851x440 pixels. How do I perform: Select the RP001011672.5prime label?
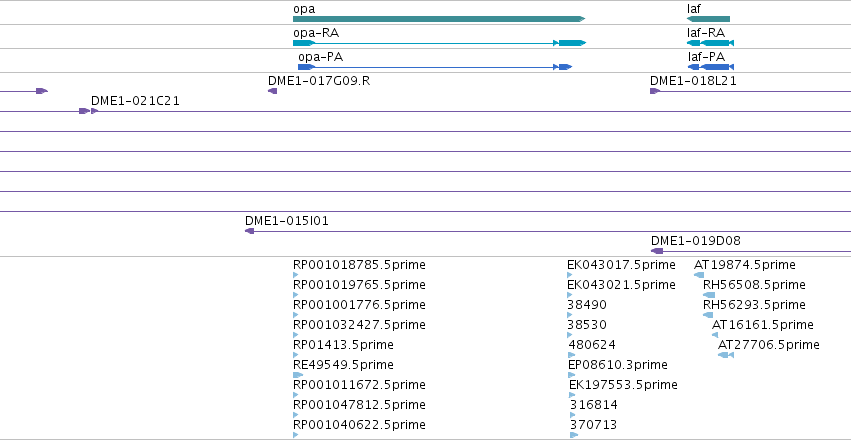[359, 385]
